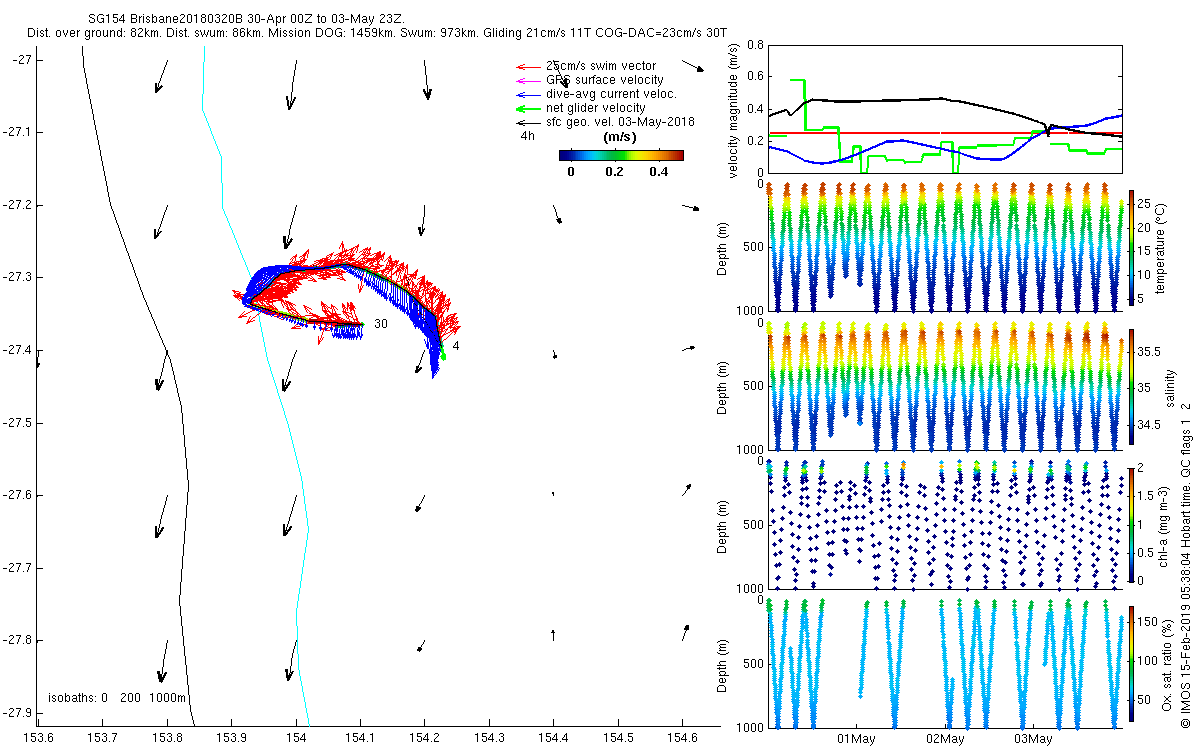Click the magenta GPS surface velocity arrow
Screen dimensions: 1200x750
525,80
